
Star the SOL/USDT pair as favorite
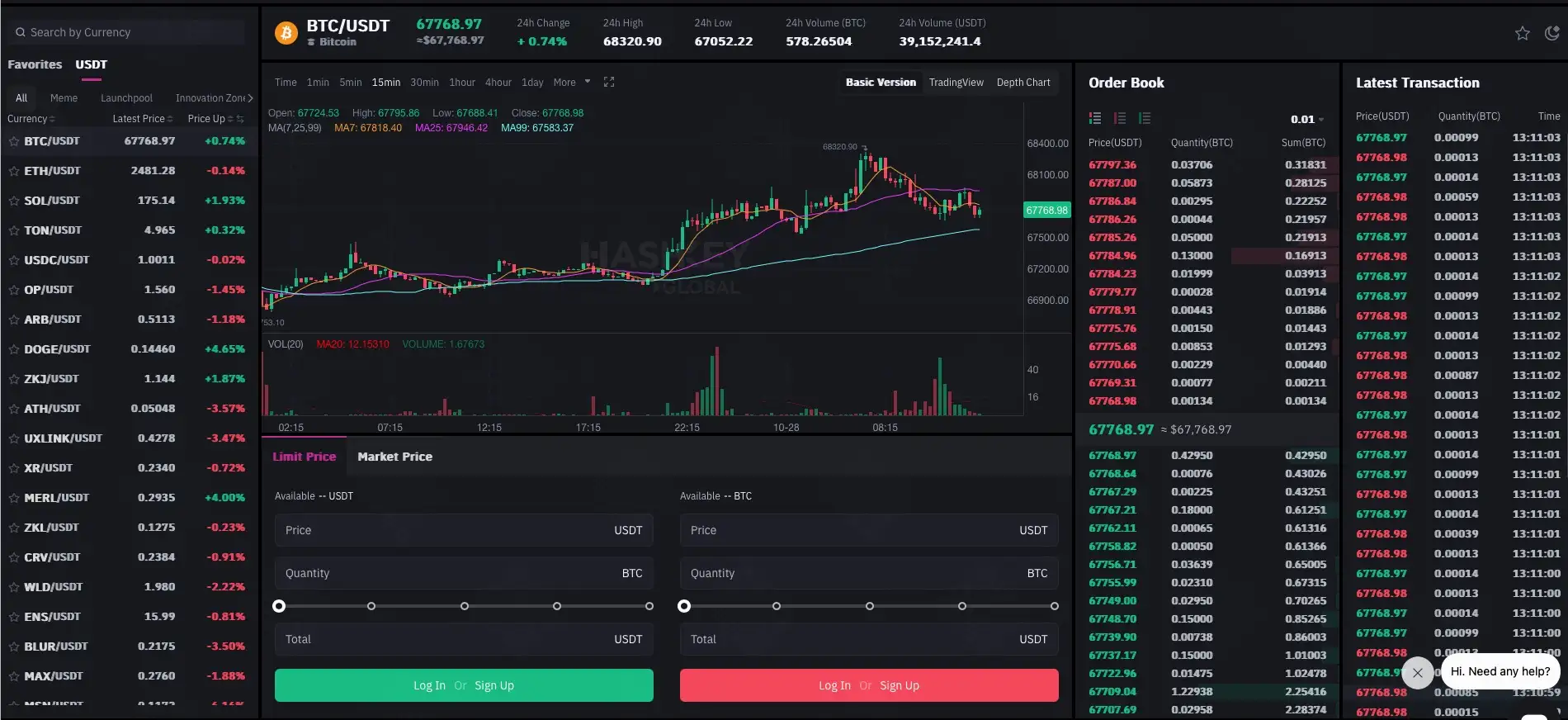pyautogui.click(x=14, y=201)
